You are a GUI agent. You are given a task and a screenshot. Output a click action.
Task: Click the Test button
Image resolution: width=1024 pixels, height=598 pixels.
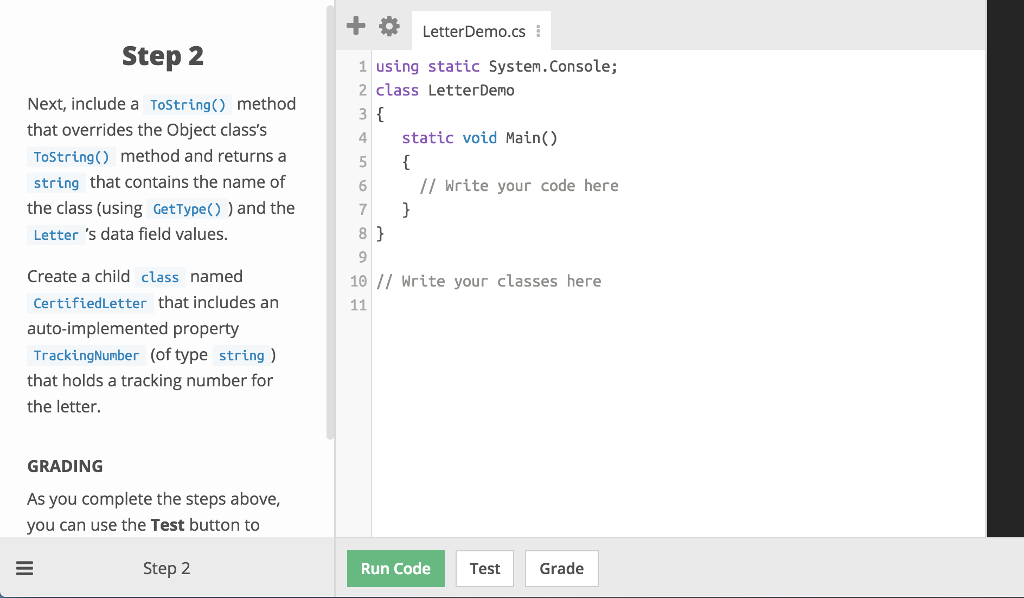tap(485, 569)
